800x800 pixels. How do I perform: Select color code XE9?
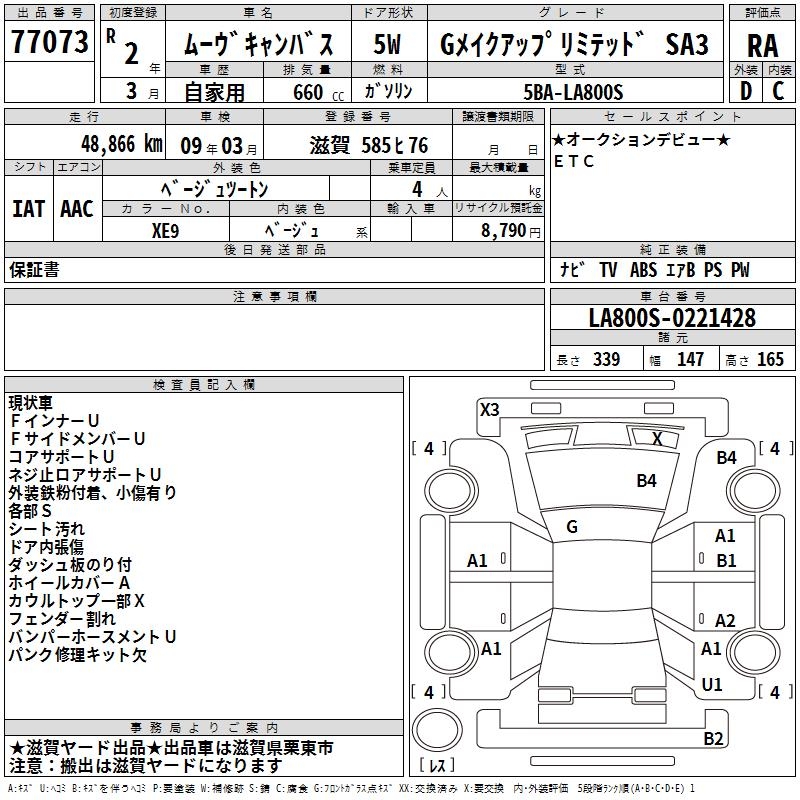(166, 229)
